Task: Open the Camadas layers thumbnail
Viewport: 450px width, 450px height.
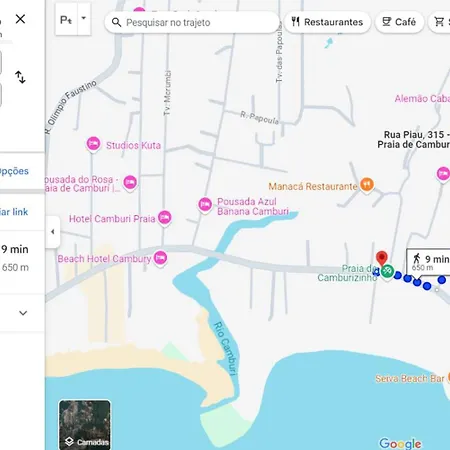Action: [85, 425]
